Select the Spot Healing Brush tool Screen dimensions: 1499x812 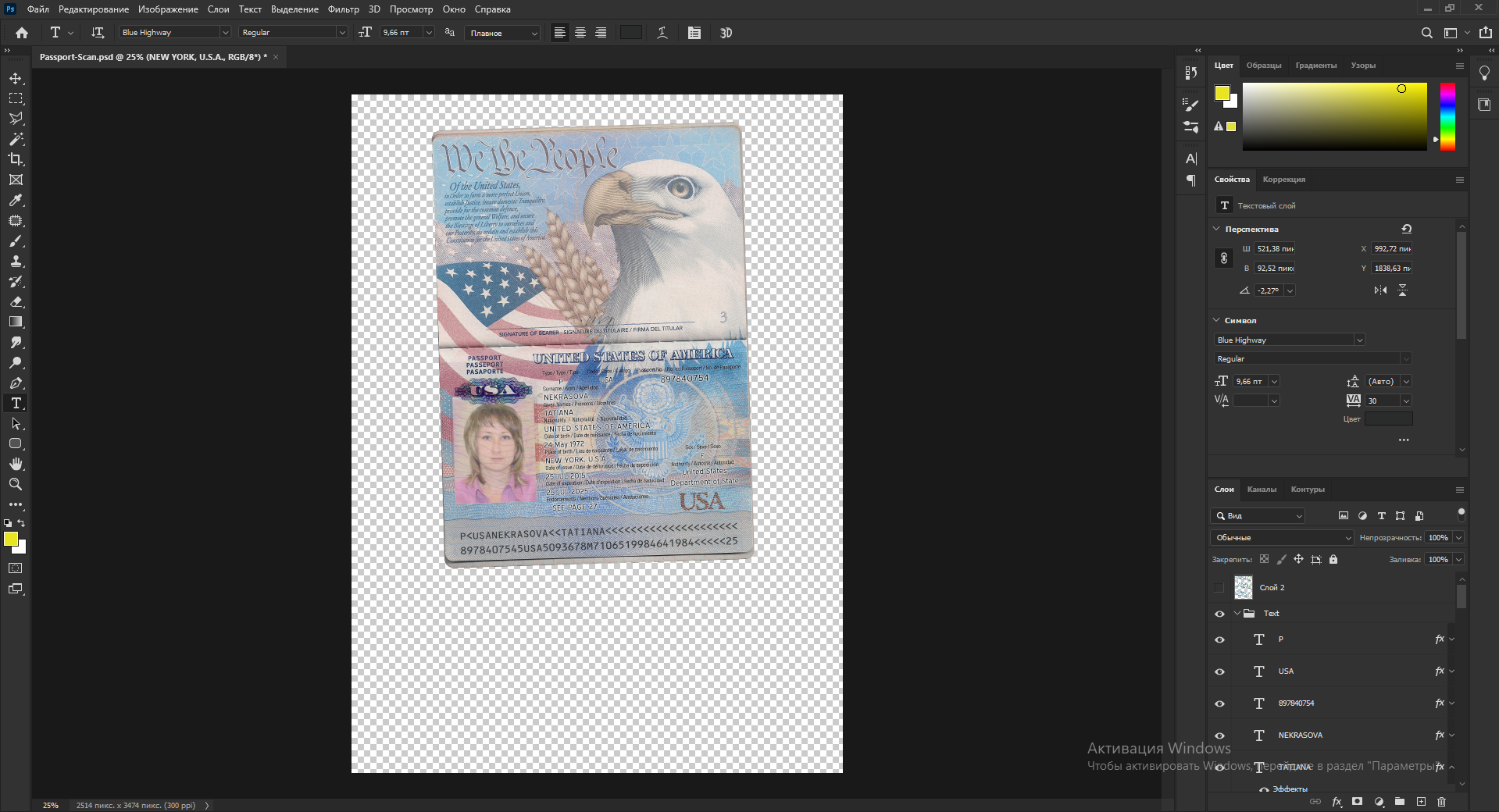(16, 221)
